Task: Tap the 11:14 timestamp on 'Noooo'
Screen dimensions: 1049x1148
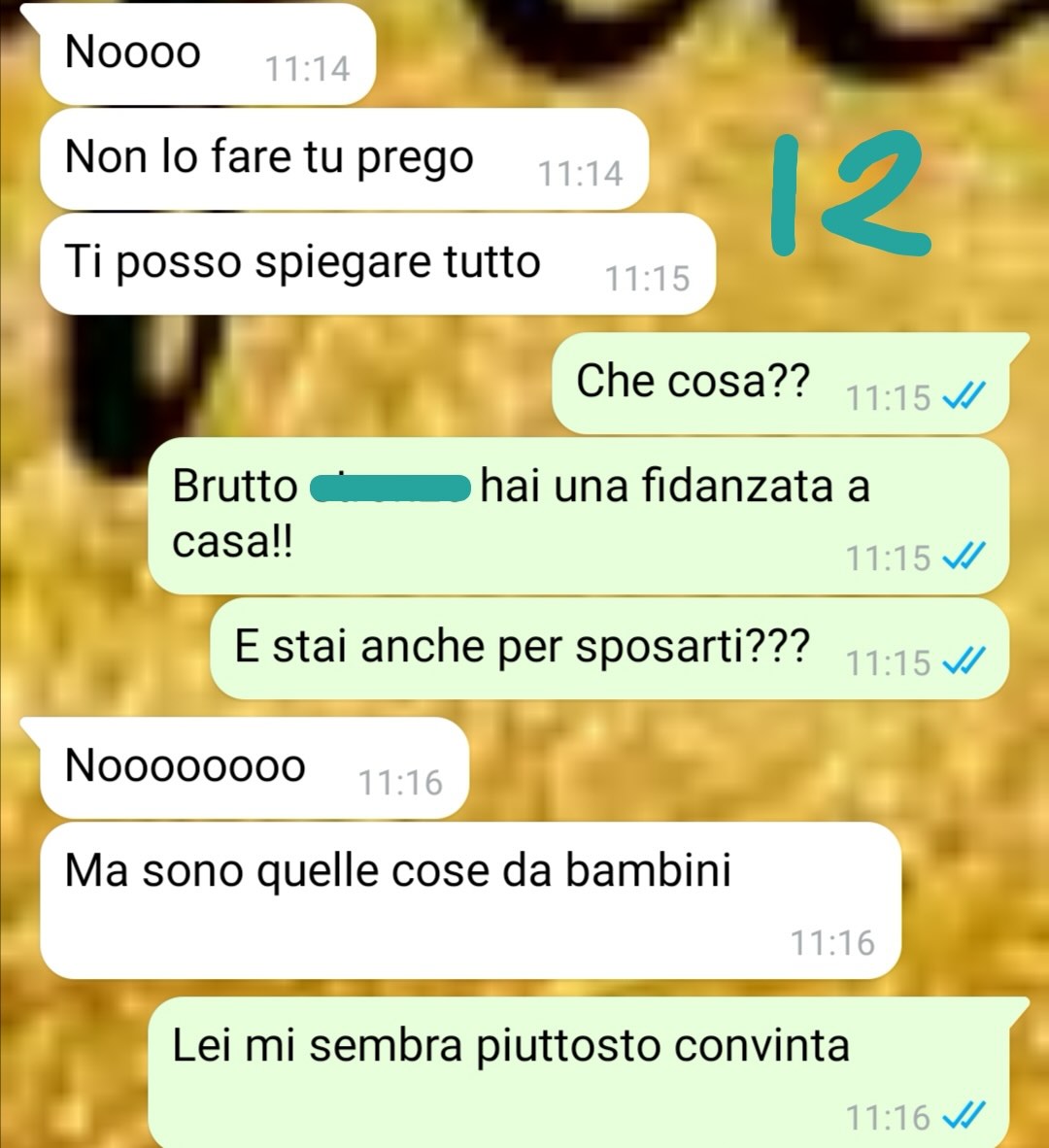Action: pos(308,69)
